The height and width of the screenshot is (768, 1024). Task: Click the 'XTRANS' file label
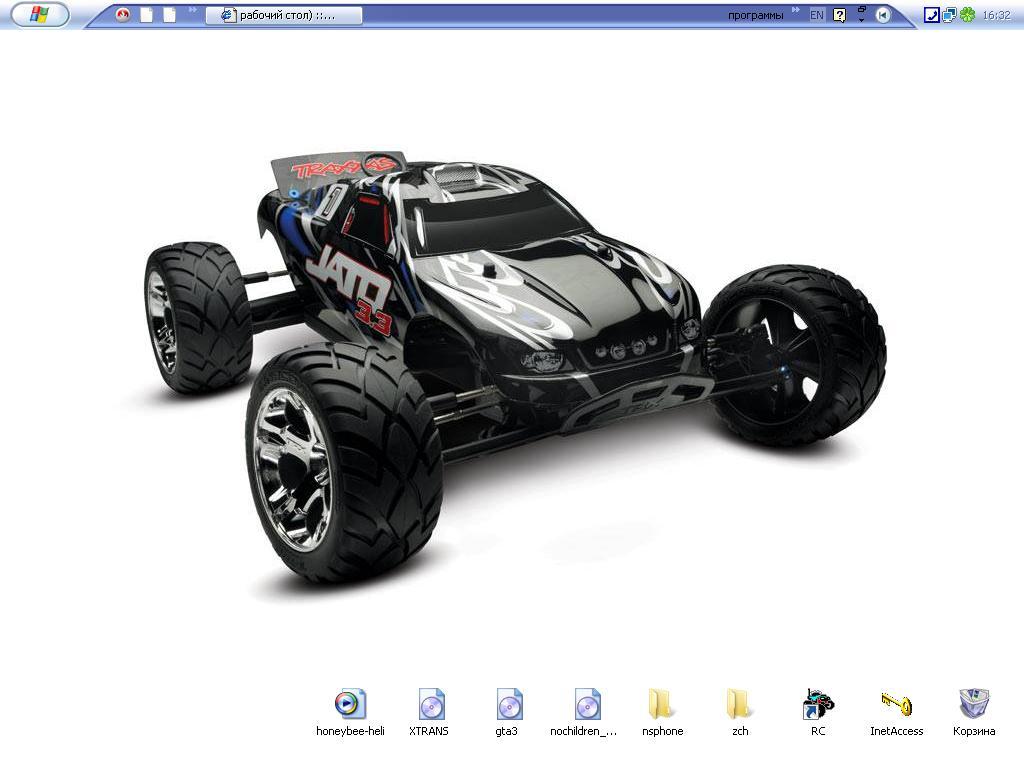pyautogui.click(x=428, y=731)
